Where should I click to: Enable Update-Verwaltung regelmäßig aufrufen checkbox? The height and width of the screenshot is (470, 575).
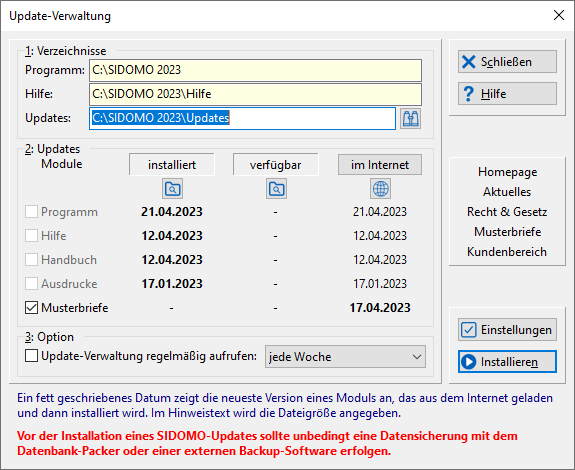32,356
